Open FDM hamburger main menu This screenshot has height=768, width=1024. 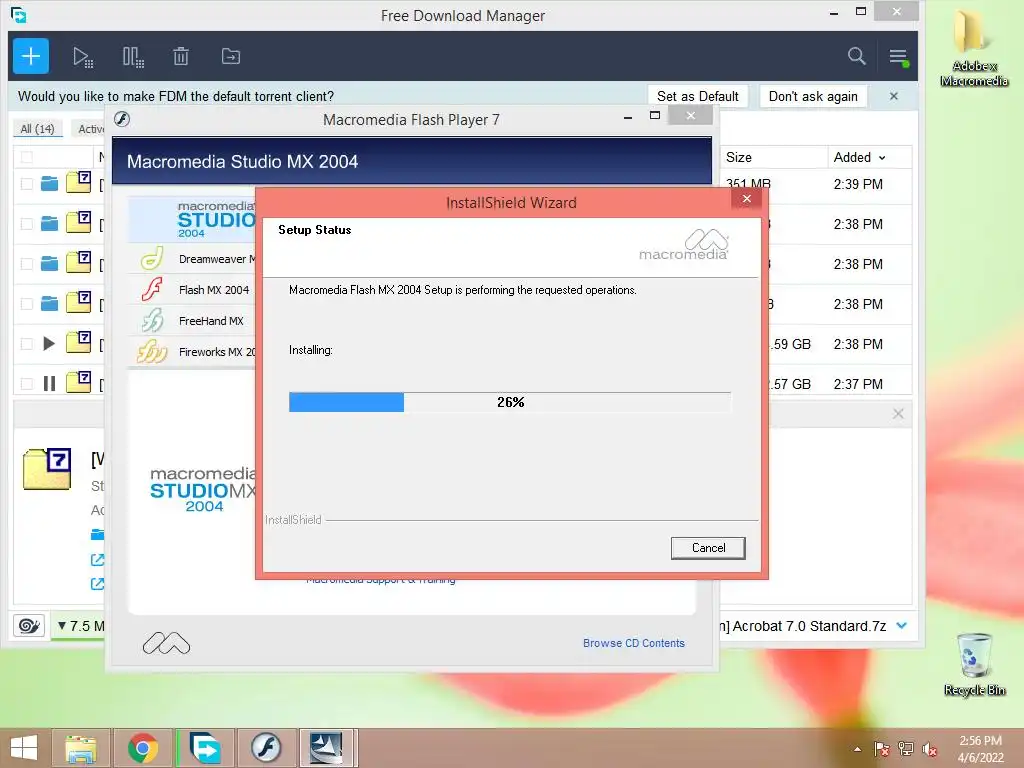[x=899, y=57]
